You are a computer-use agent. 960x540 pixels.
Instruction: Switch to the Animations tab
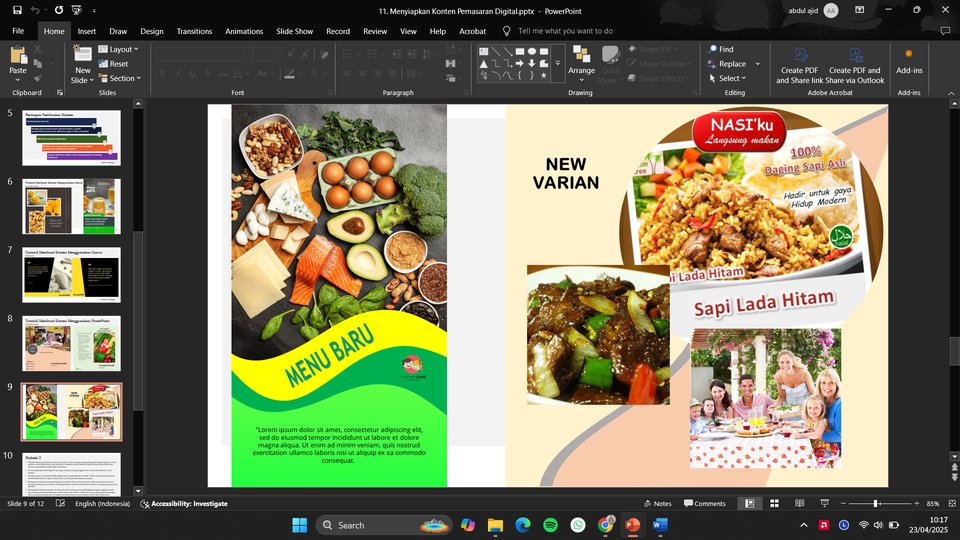click(x=244, y=31)
